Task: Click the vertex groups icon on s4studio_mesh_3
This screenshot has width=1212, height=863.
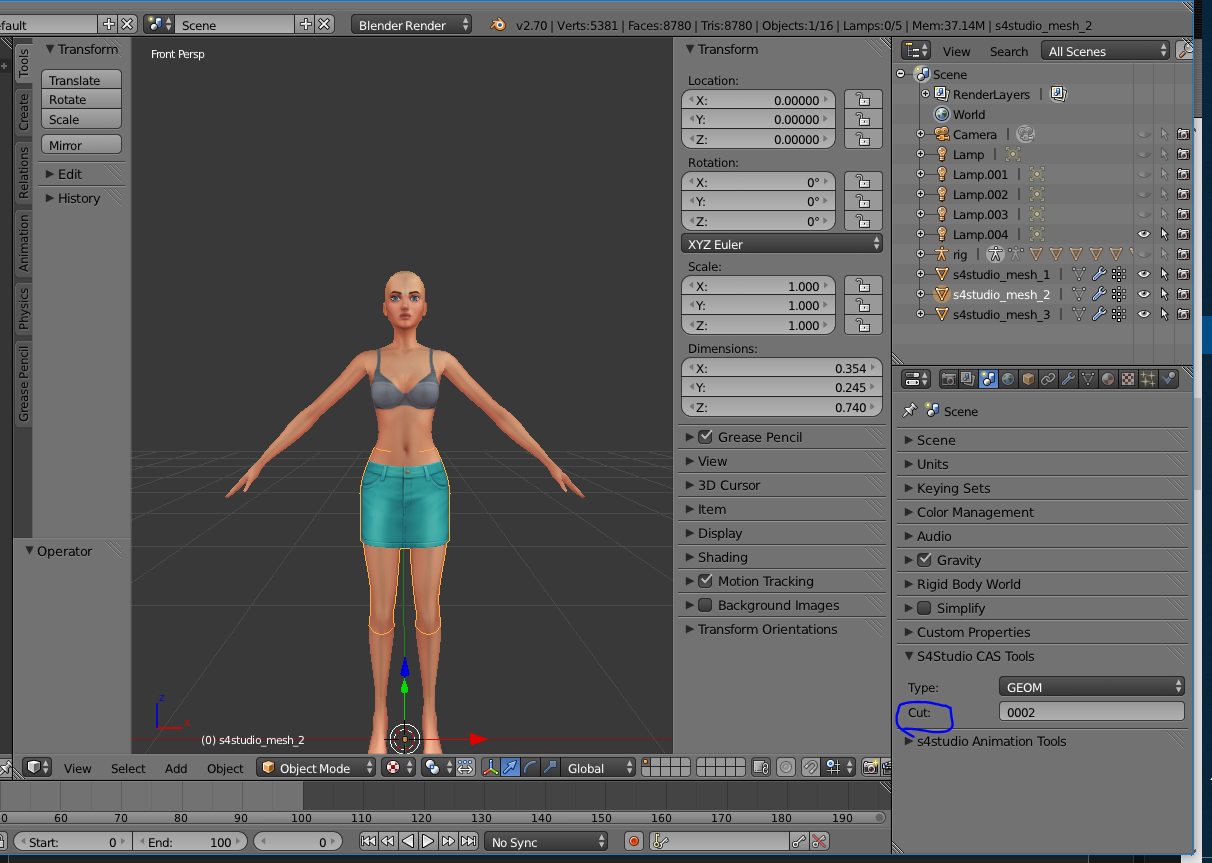Action: (1118, 314)
